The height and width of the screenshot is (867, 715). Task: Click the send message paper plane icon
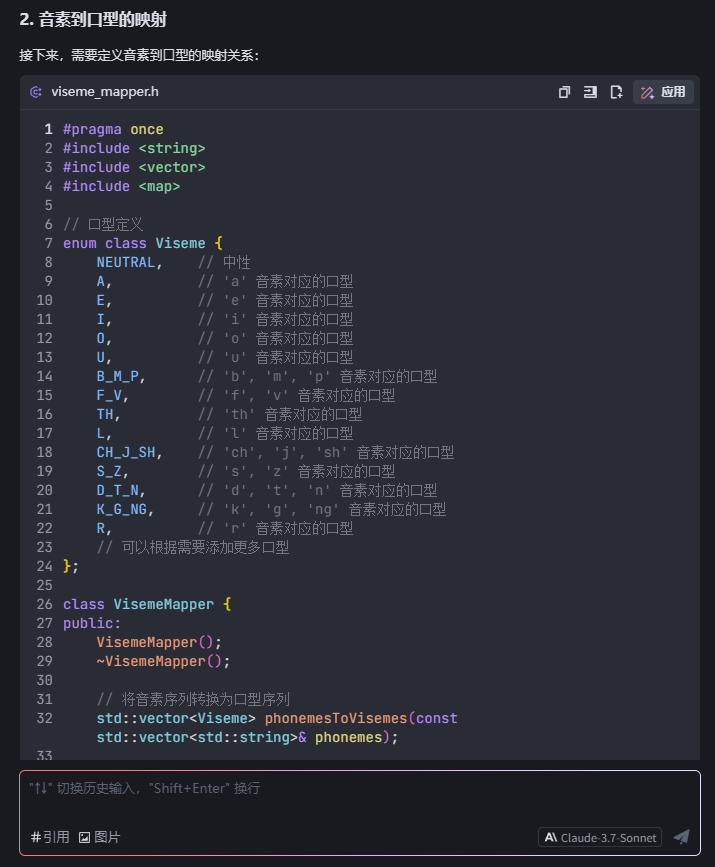pyautogui.click(x=681, y=837)
